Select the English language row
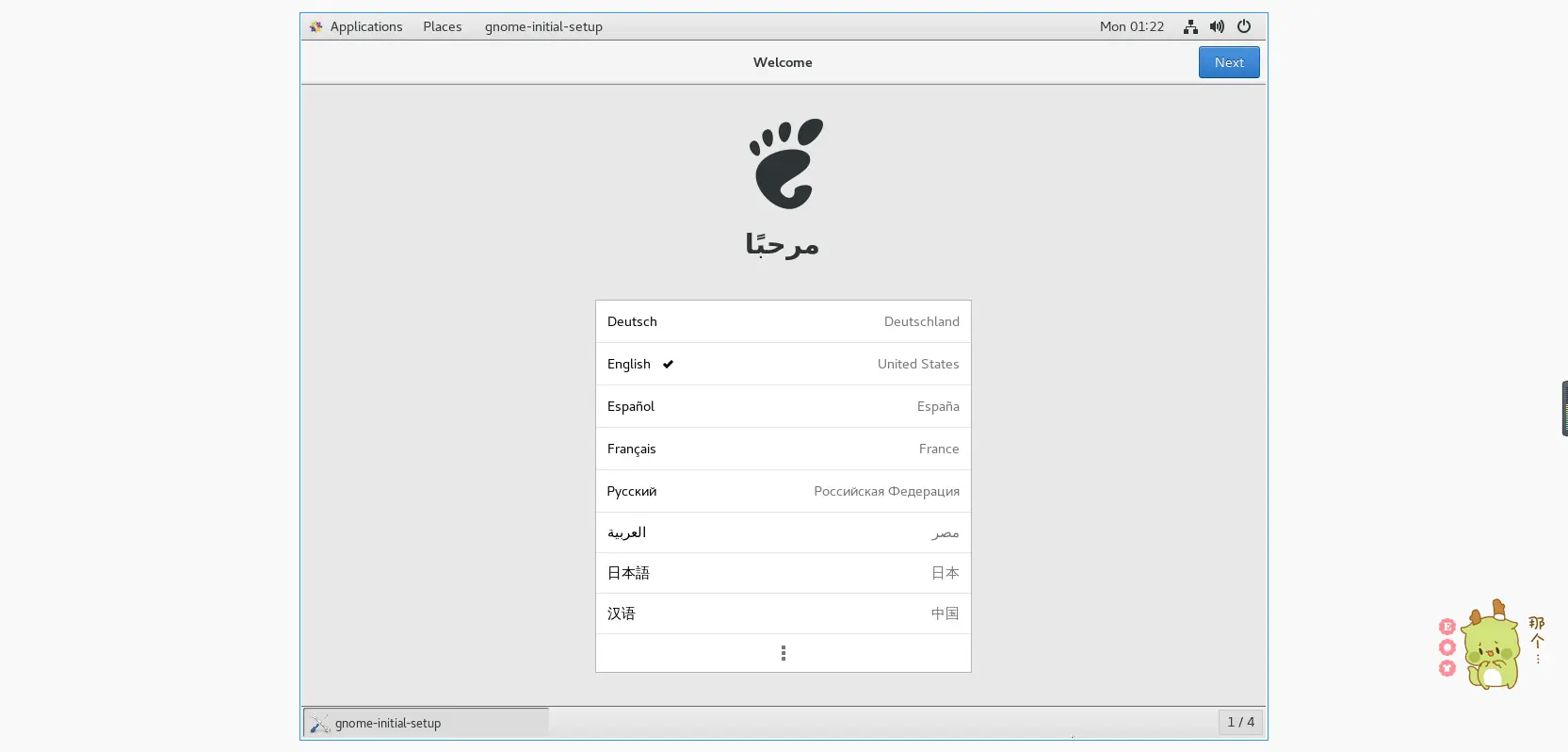 784,364
